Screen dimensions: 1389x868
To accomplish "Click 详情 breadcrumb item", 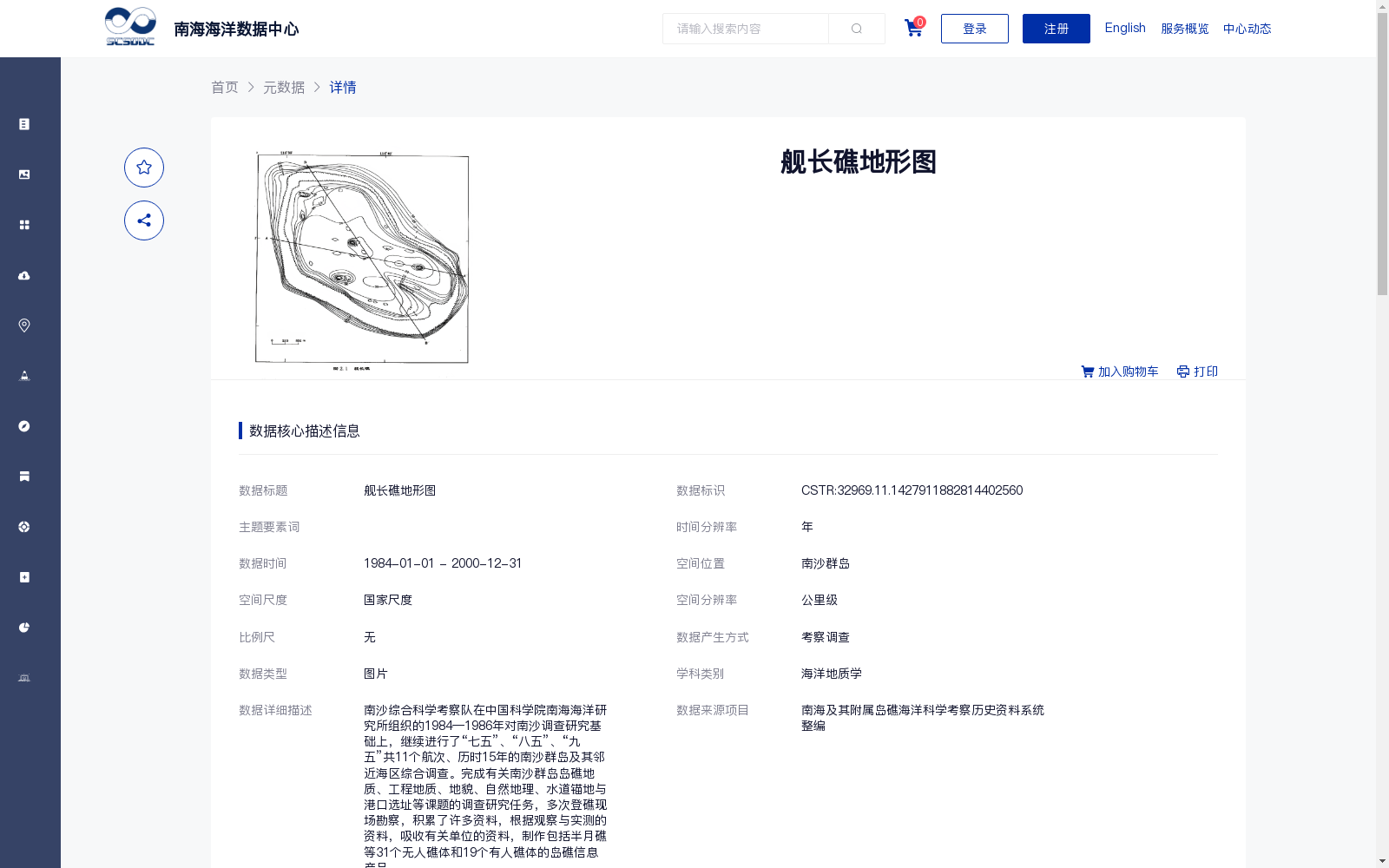I will 343,87.
